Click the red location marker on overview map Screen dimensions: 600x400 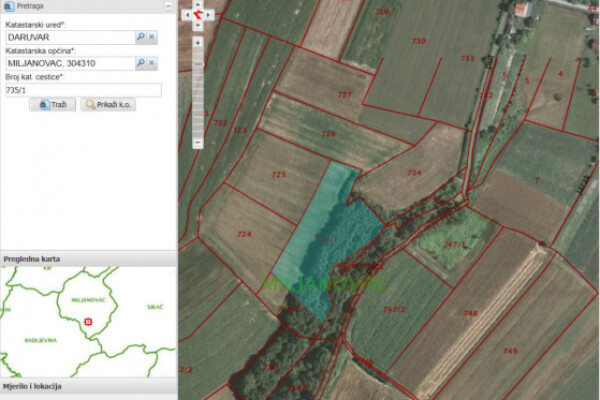(x=88, y=321)
